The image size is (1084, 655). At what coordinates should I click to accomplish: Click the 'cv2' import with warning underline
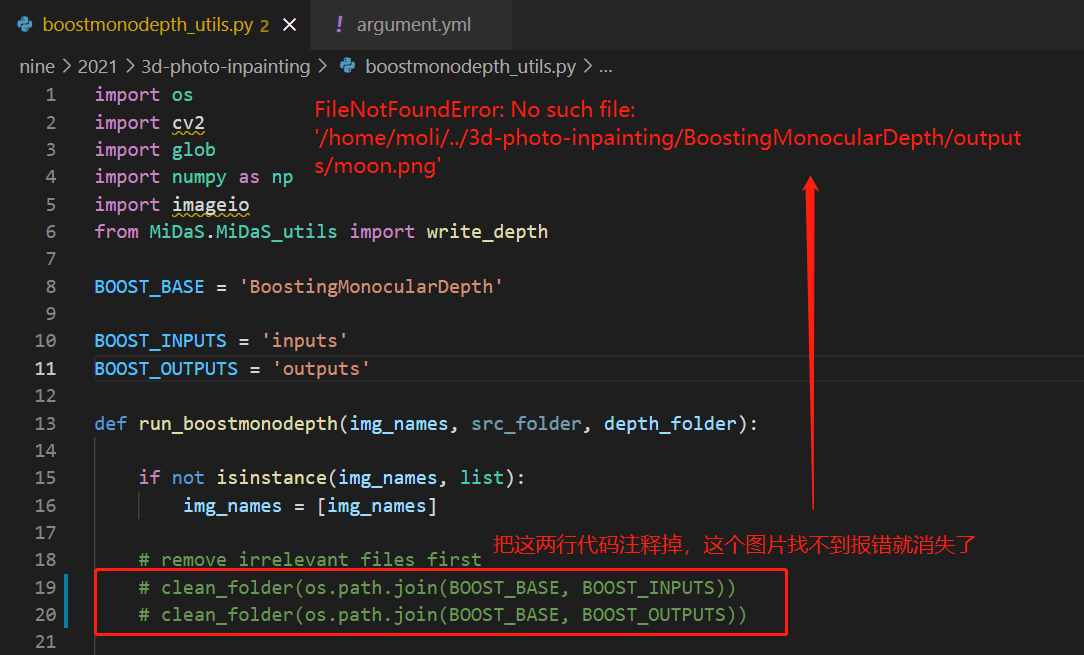188,122
